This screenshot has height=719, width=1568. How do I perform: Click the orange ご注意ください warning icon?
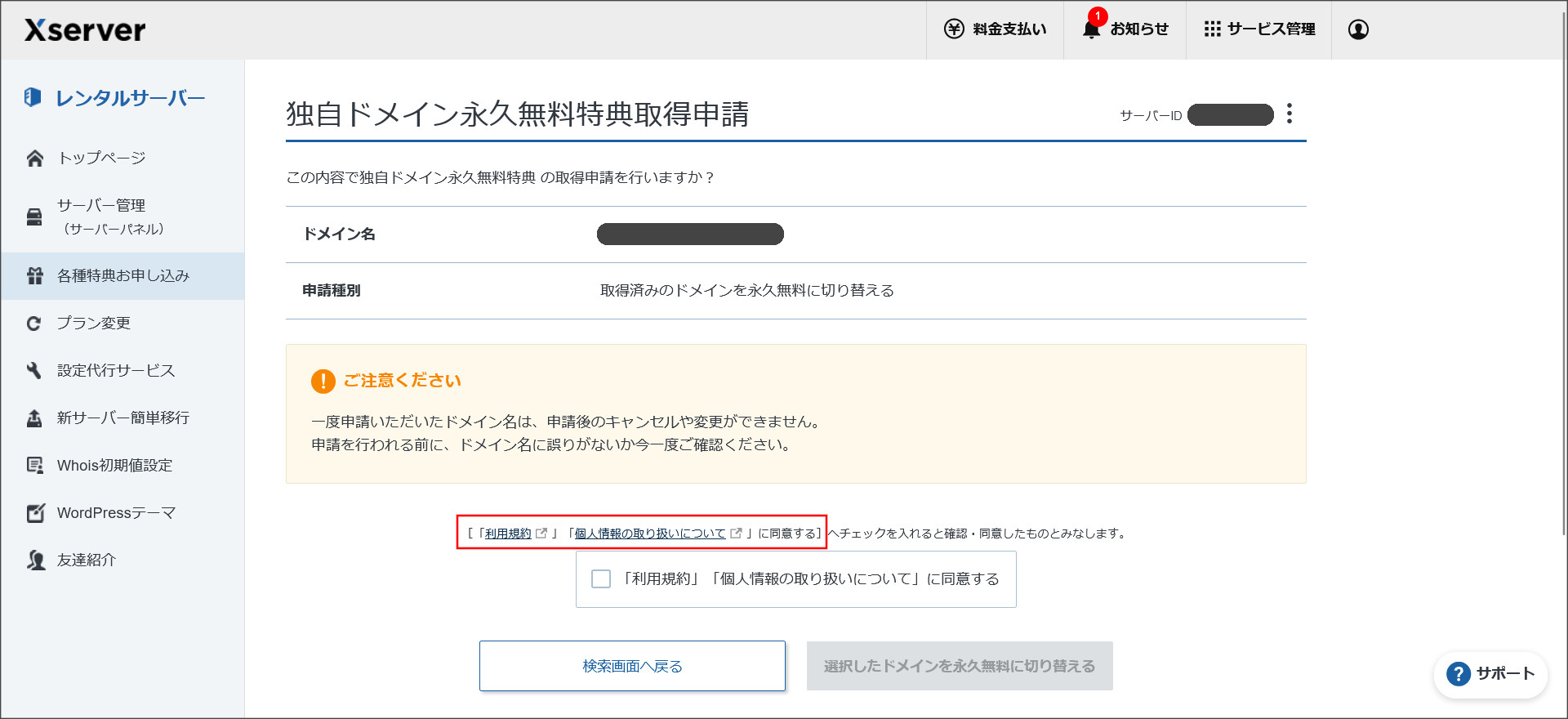click(323, 381)
